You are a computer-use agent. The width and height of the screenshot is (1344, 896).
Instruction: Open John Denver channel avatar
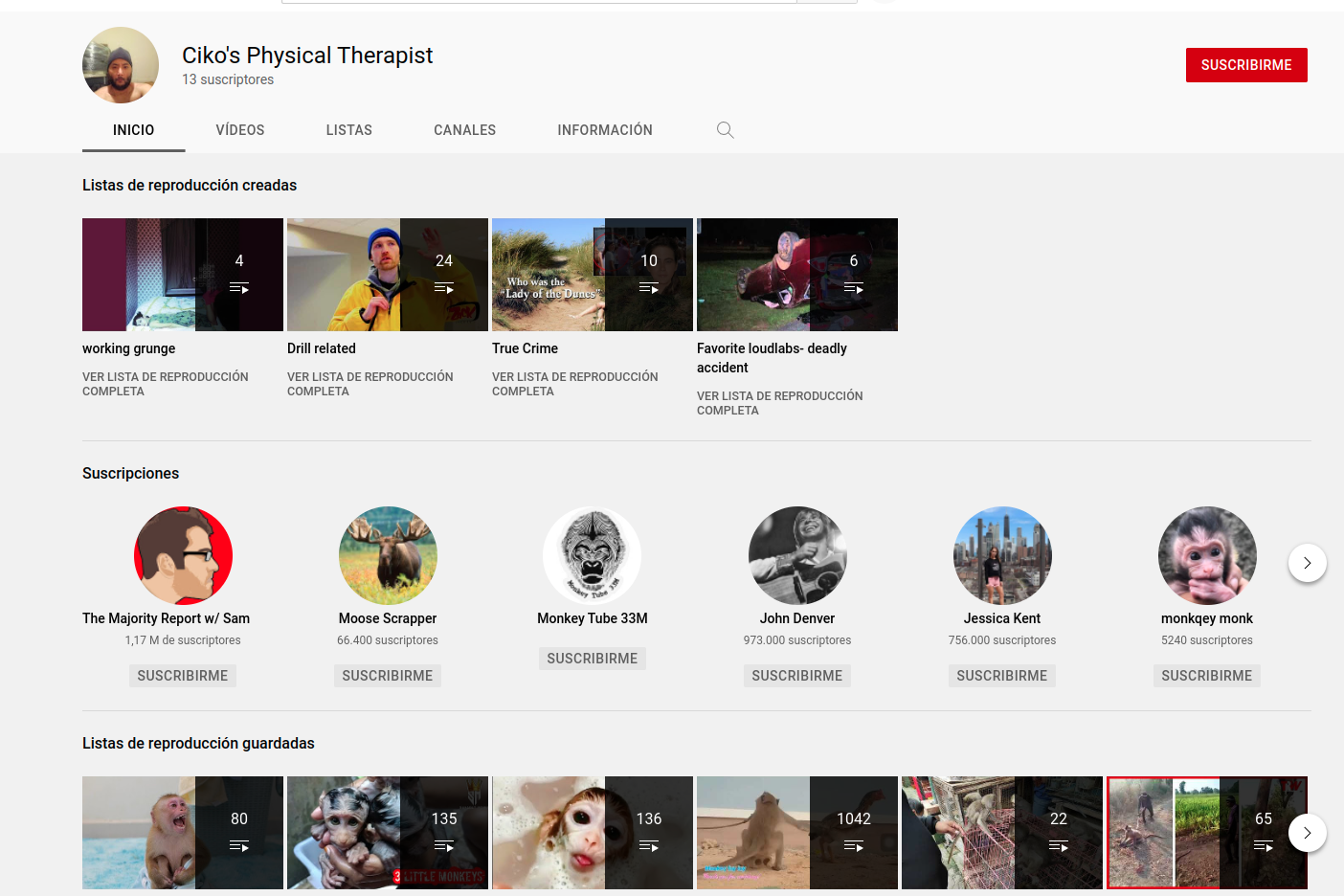pos(797,555)
